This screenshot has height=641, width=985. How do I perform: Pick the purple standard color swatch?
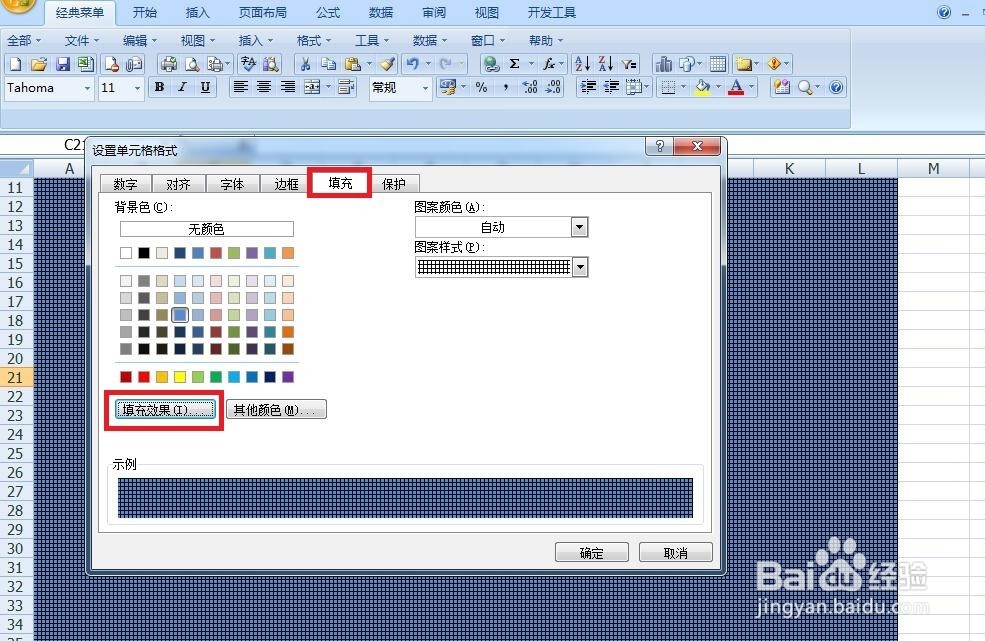(288, 376)
